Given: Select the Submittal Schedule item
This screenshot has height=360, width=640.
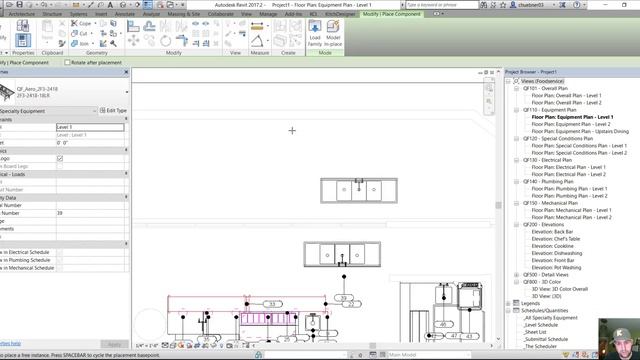Looking at the screenshot, I should [x=545, y=339].
